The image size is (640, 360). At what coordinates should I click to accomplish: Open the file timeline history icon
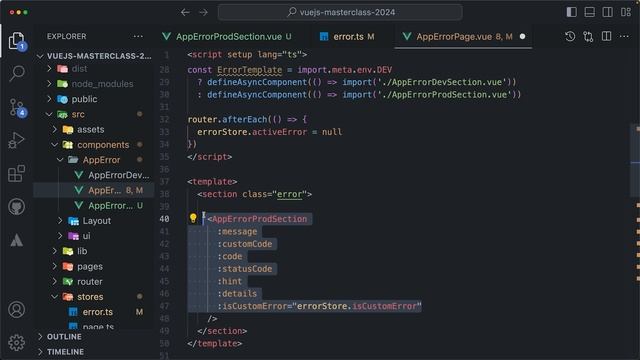click(570, 36)
